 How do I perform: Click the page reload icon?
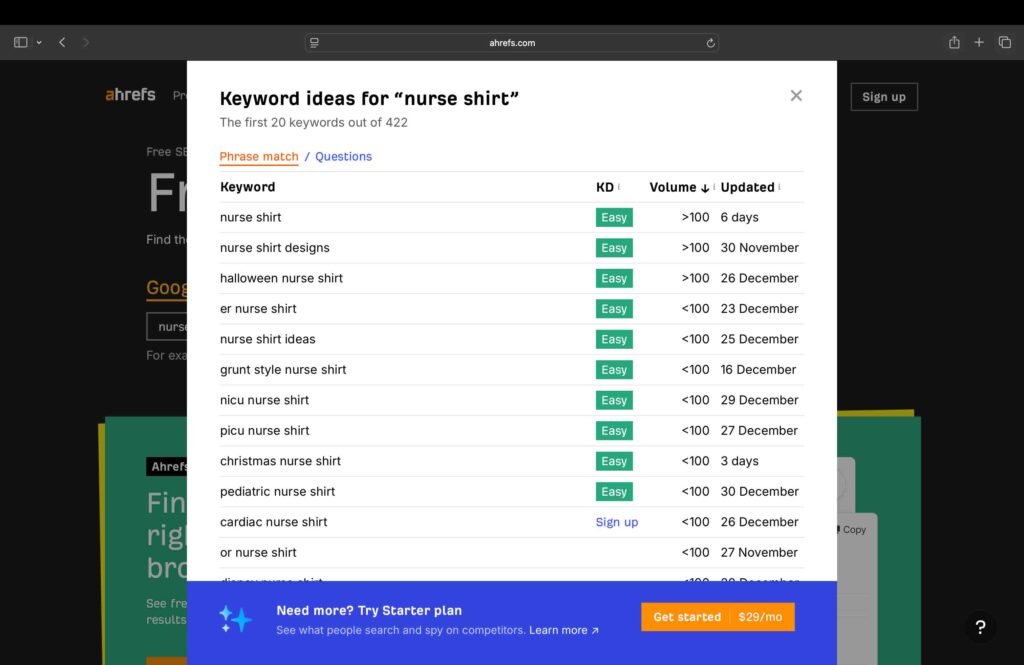710,43
